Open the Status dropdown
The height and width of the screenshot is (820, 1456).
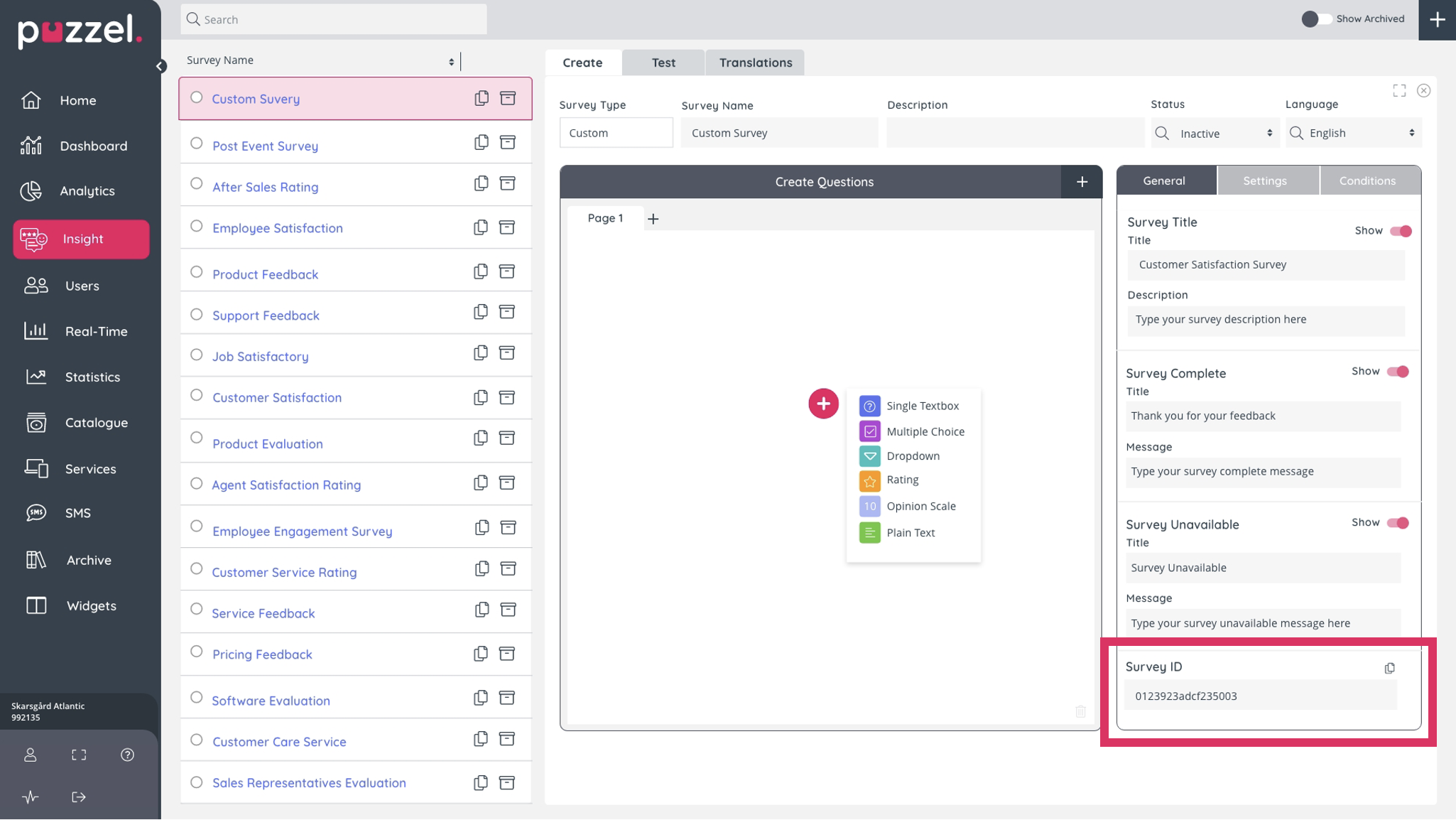1215,134
